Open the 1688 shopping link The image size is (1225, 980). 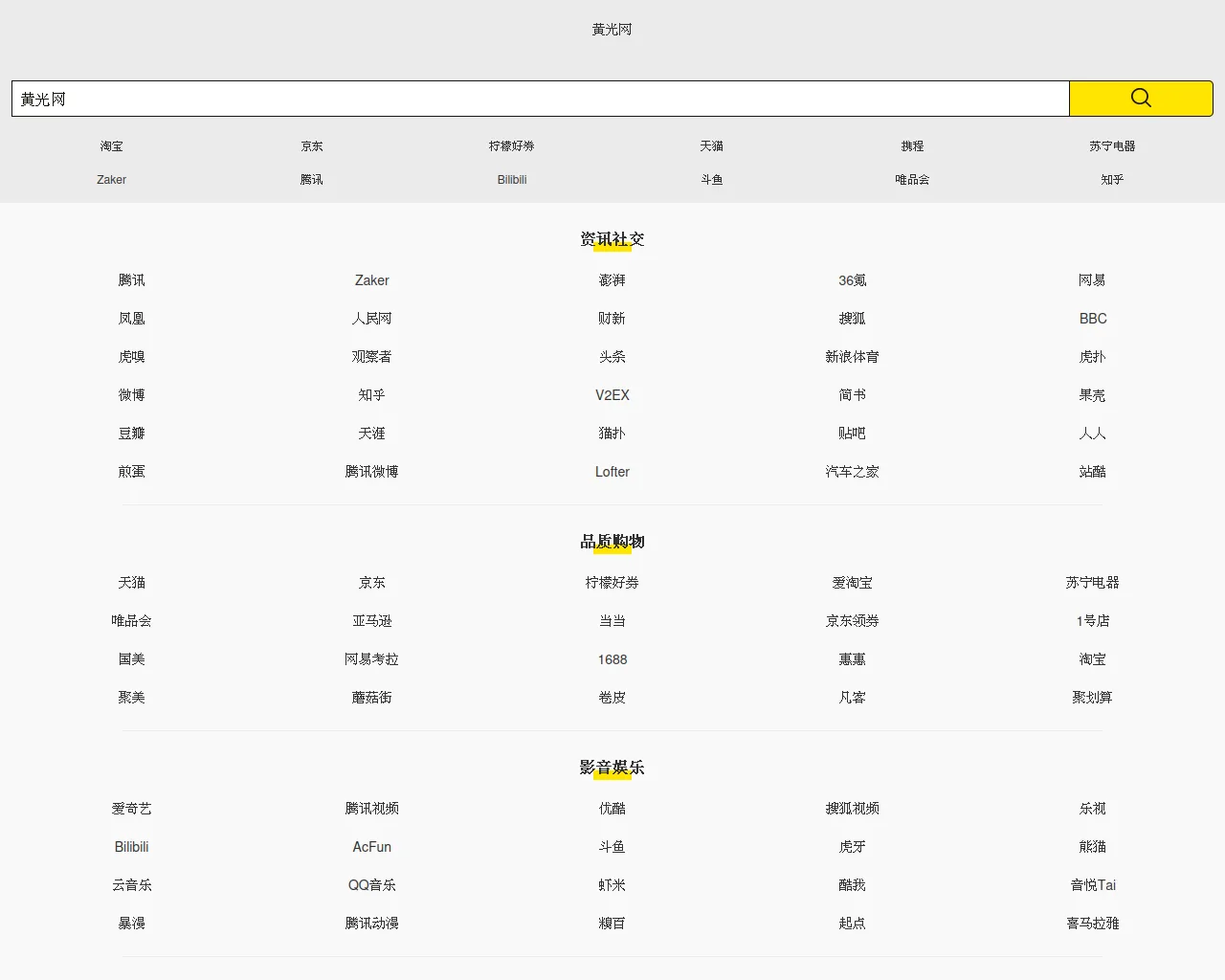(612, 659)
